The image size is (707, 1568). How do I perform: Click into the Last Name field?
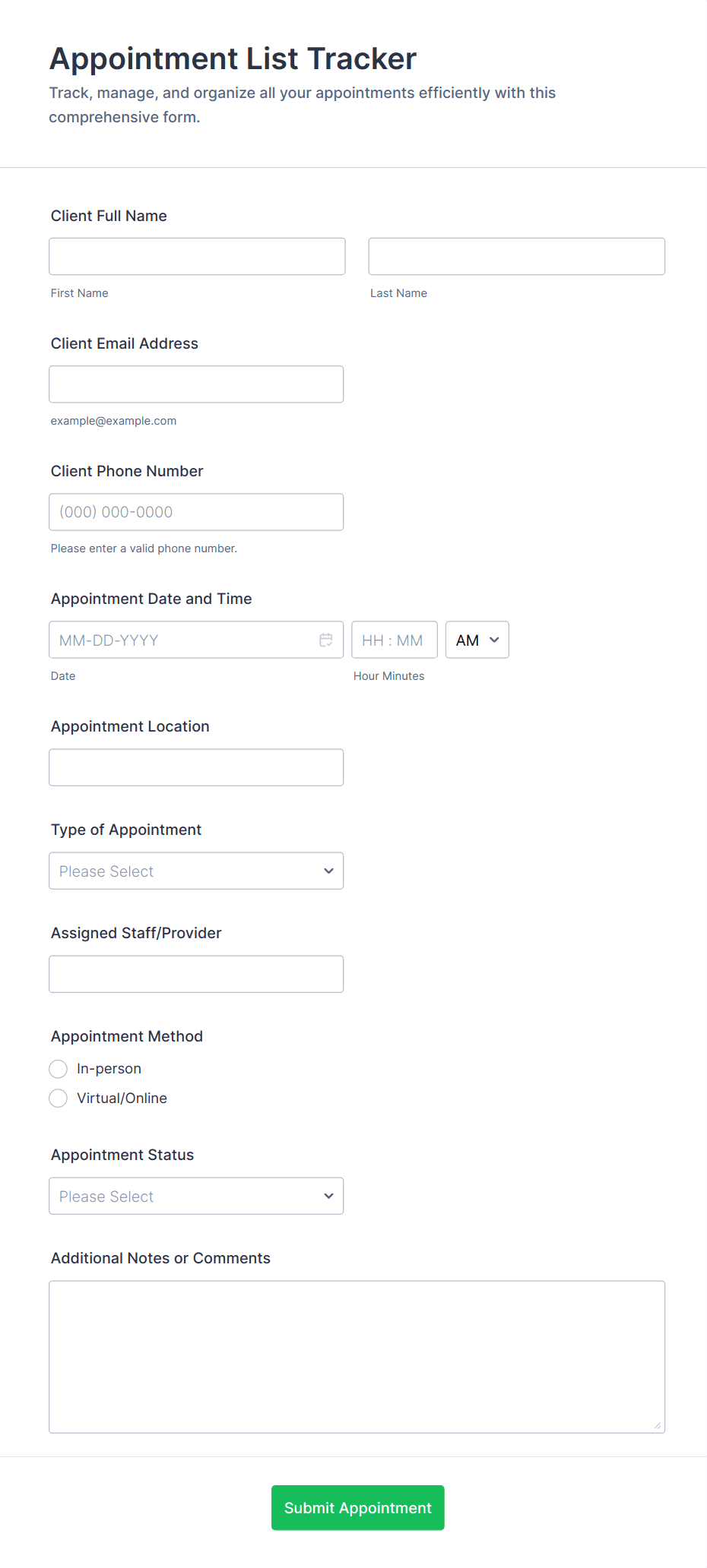click(516, 256)
